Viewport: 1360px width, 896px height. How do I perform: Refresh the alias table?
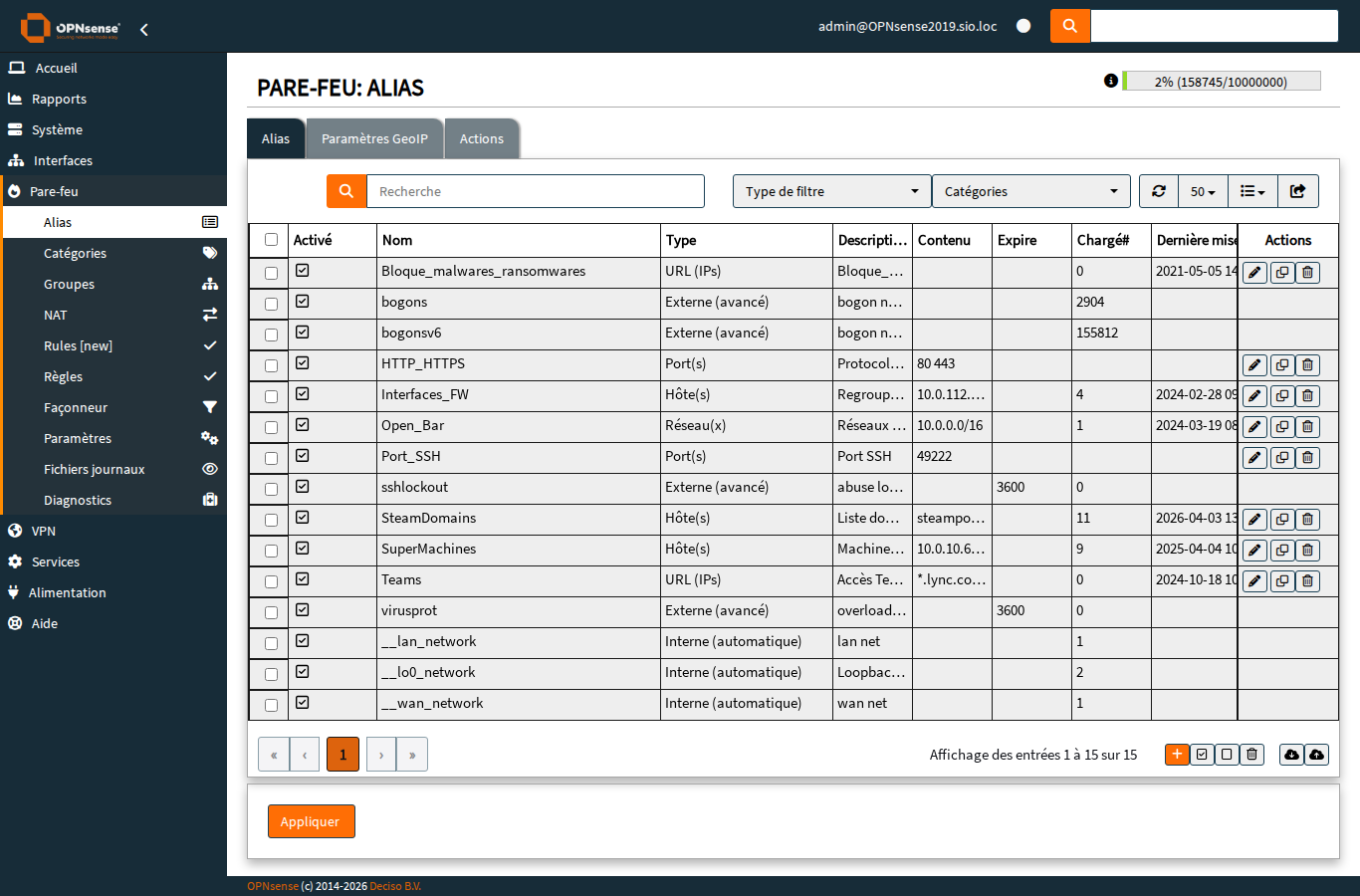tap(1159, 191)
